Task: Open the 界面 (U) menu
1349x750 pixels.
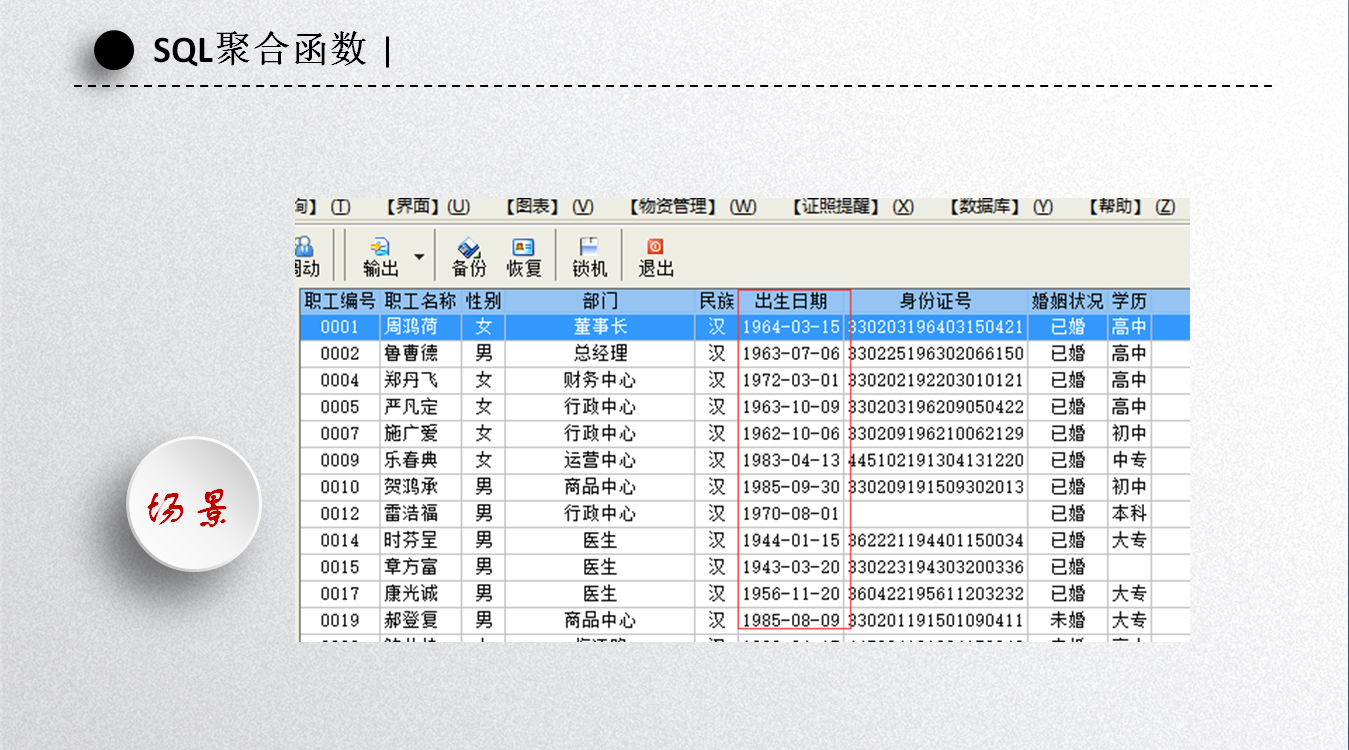Action: click(427, 207)
